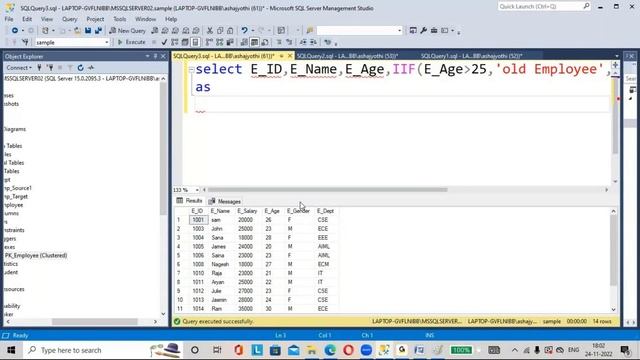Click the Database Engine Query icon
640x360 pixels.
(155, 31)
